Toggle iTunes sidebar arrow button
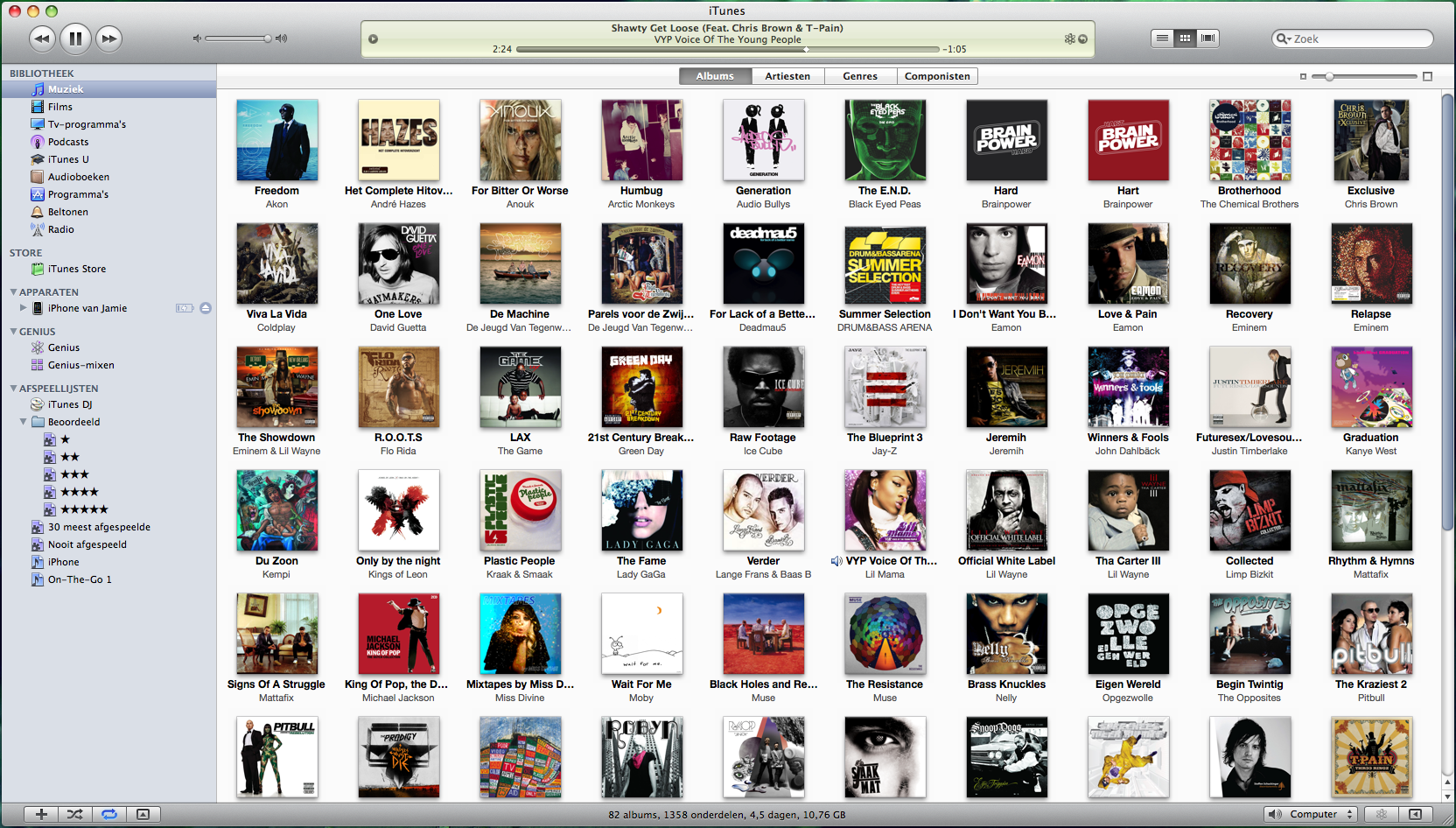Screen dimensions: 1456x828 coord(1416,814)
